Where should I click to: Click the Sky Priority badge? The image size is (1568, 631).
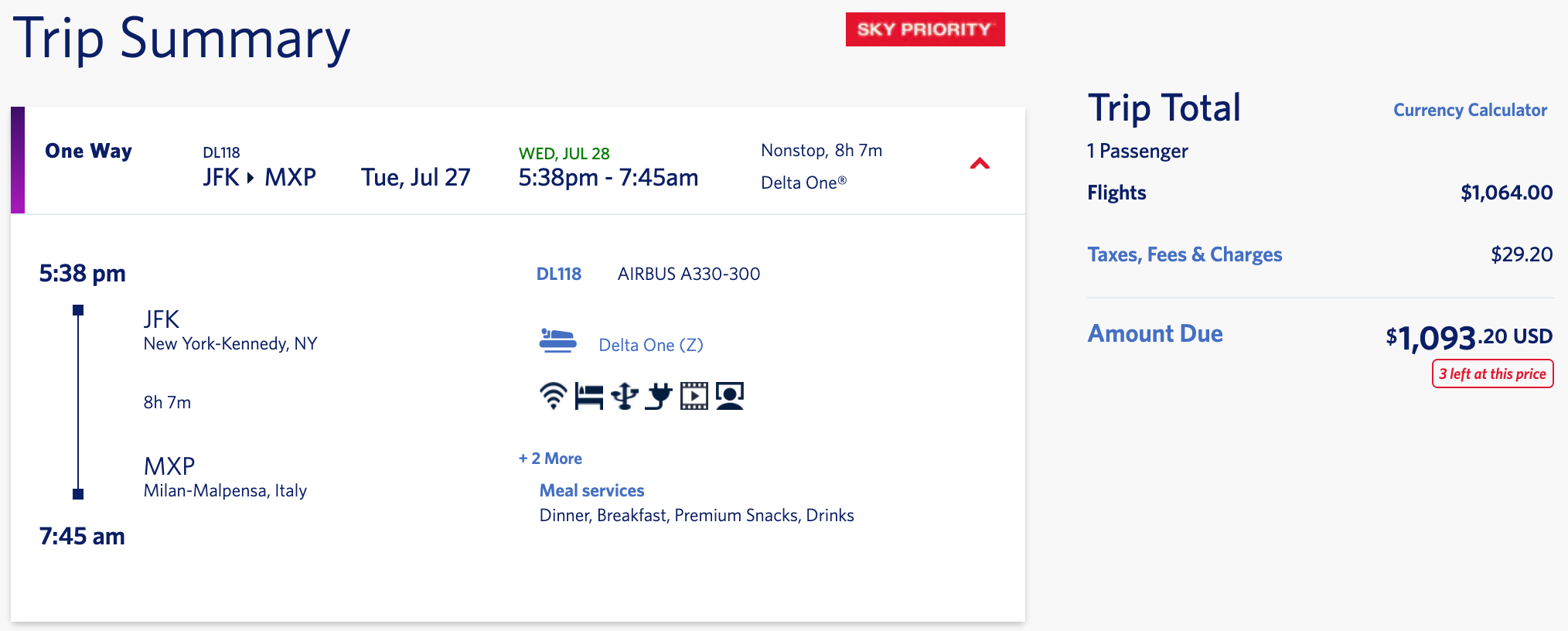925,29
